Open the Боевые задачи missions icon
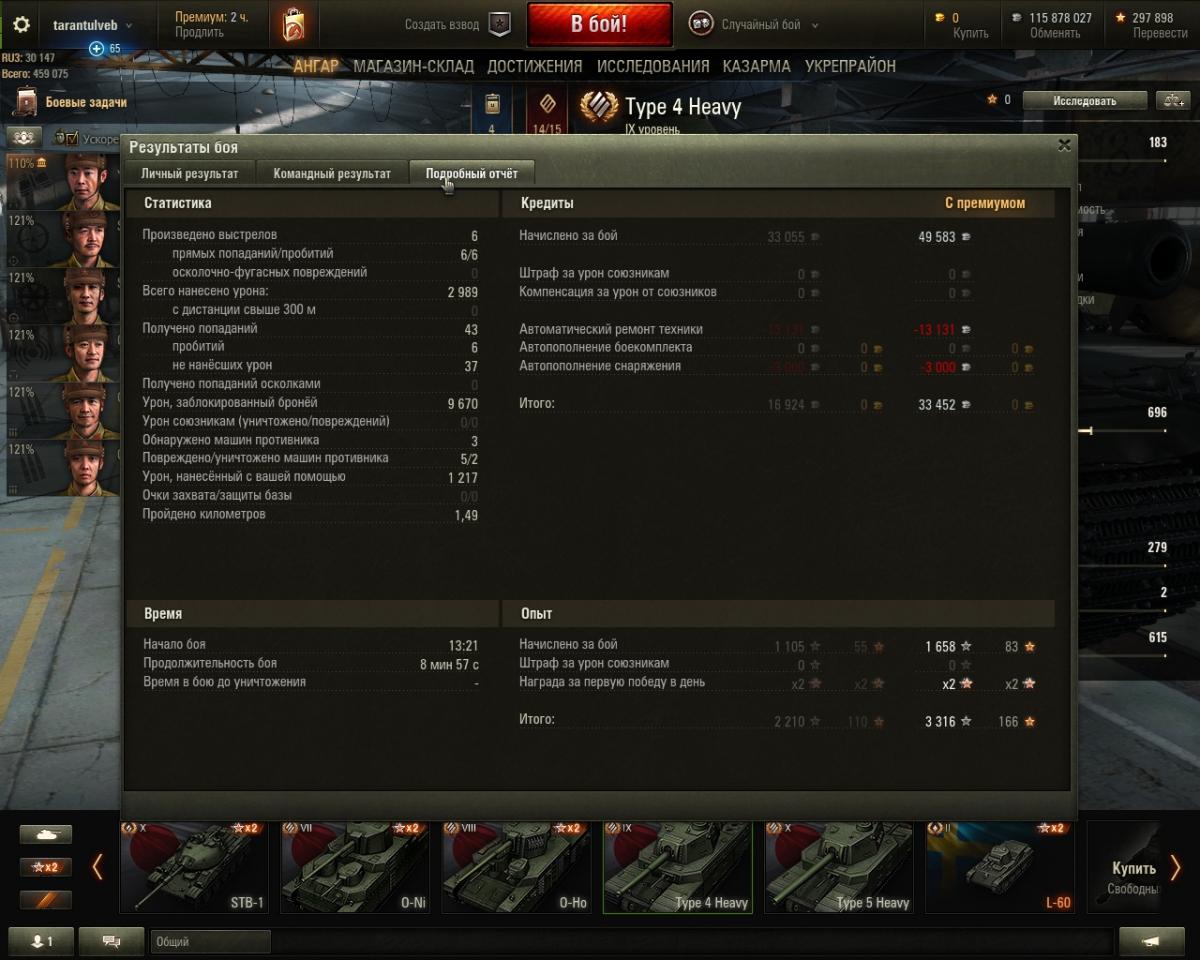The height and width of the screenshot is (960, 1200). click(x=26, y=101)
